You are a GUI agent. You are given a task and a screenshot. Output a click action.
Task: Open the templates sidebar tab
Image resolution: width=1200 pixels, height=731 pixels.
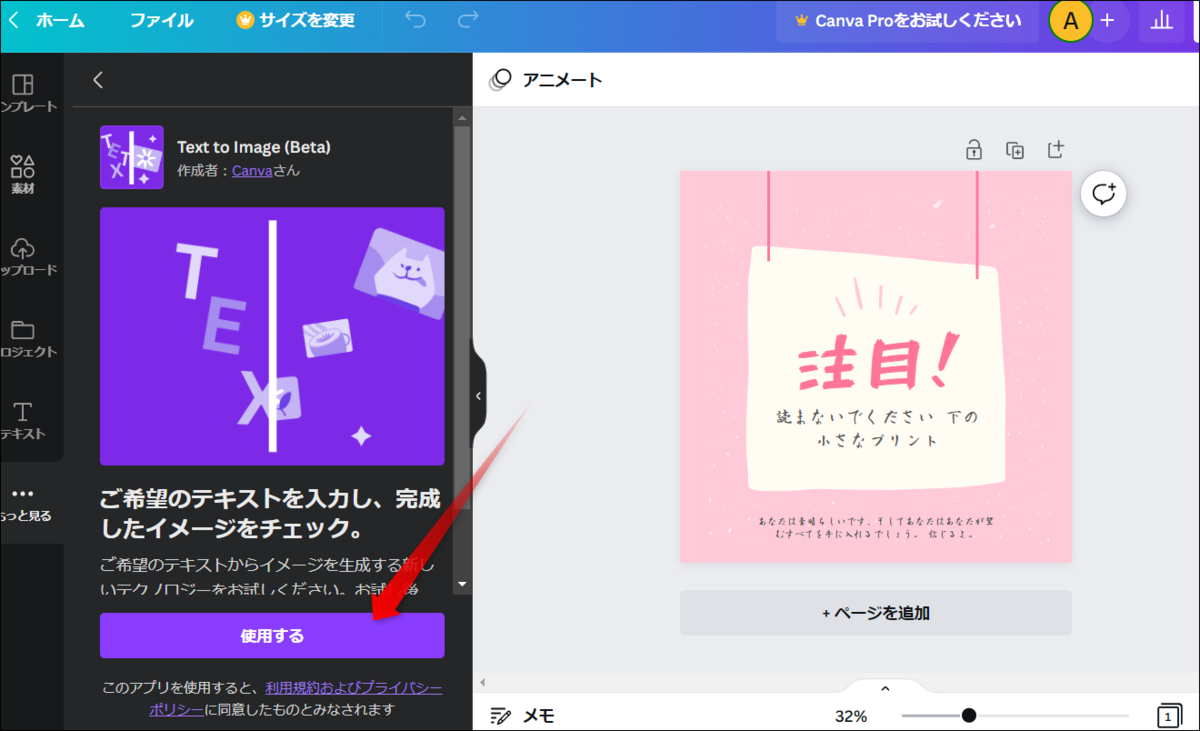[x=23, y=93]
